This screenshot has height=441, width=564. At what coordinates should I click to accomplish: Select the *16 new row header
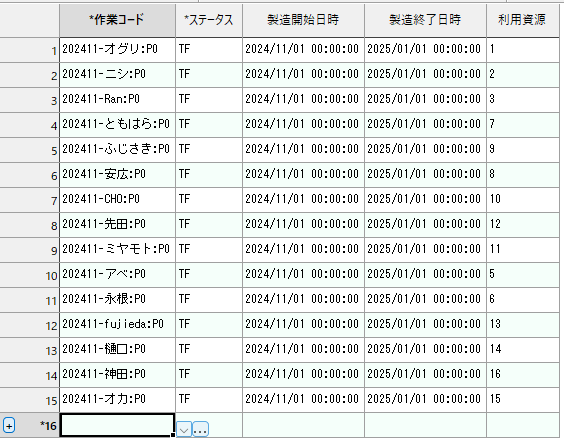(x=29, y=426)
